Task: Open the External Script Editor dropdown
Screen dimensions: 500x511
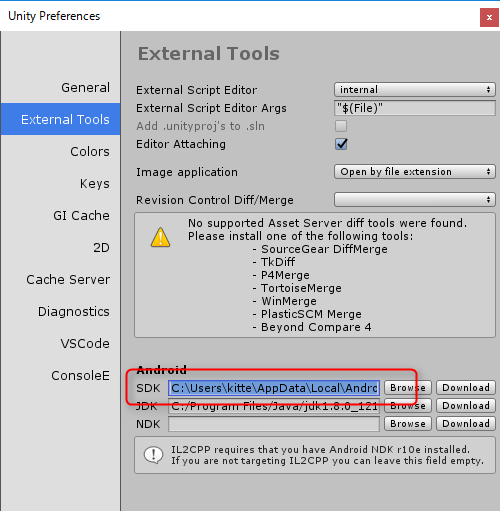Action: coord(415,90)
